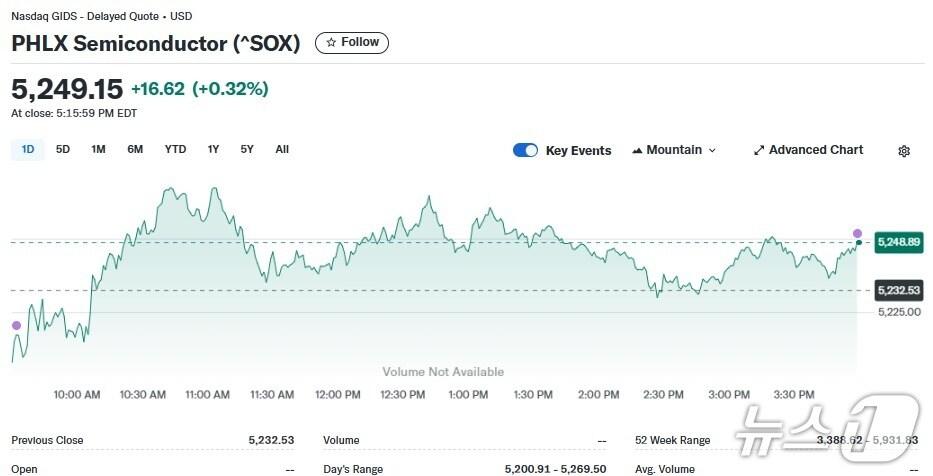
Task: Select the YTD range tab
Action: pos(175,149)
